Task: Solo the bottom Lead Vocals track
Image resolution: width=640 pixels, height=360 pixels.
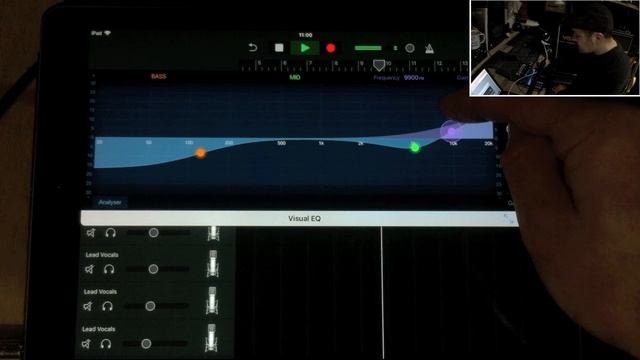Action: (x=106, y=344)
